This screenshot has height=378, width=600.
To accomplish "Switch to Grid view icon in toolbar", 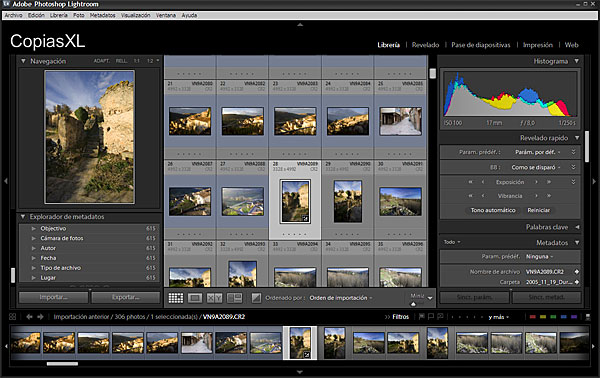I will pos(176,298).
